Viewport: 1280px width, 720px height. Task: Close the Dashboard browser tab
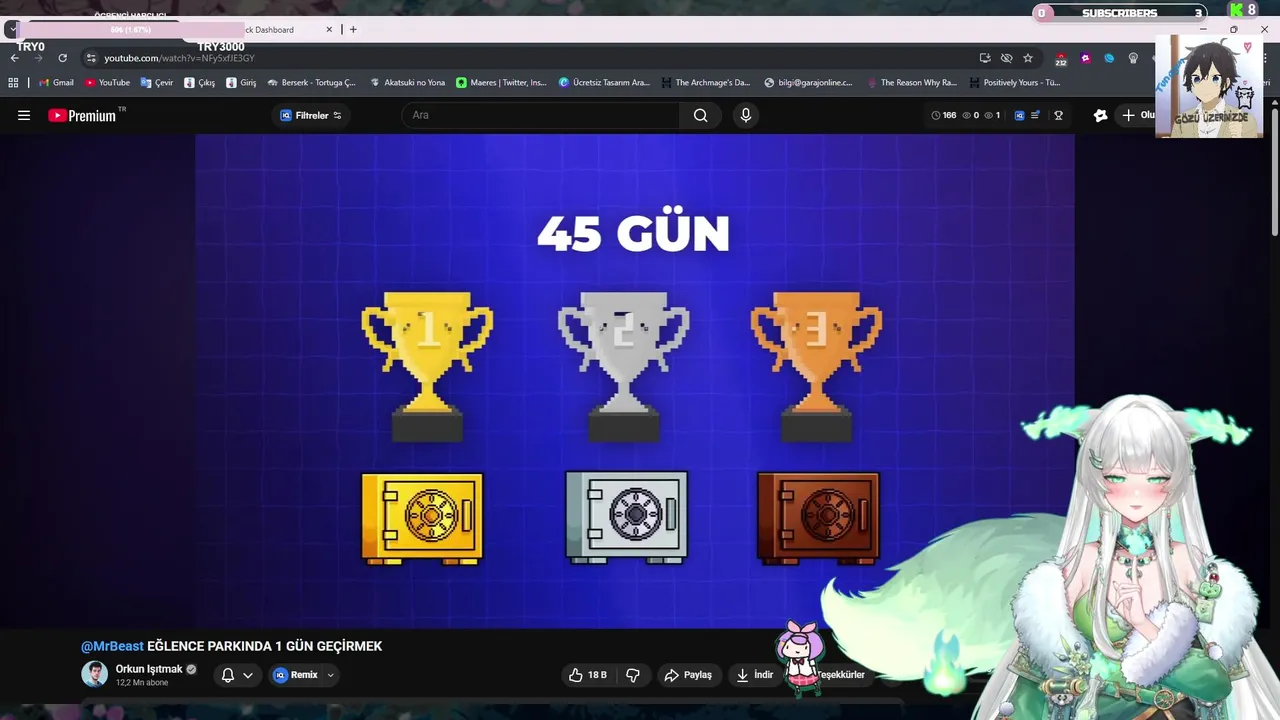(329, 30)
